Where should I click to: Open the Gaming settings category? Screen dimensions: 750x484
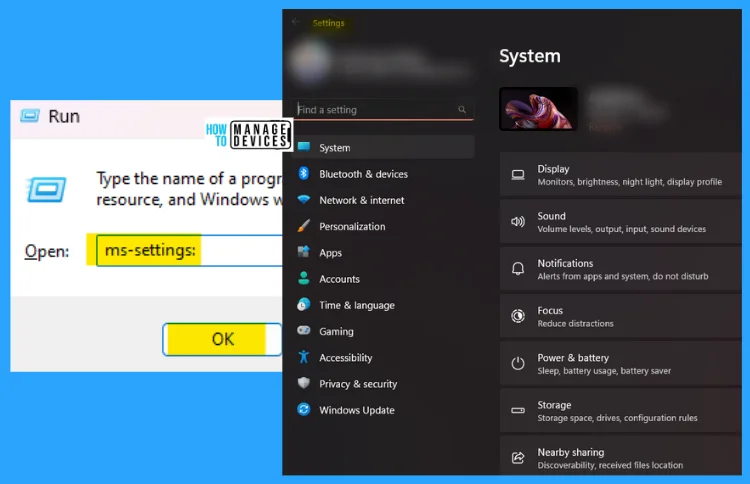coord(336,331)
